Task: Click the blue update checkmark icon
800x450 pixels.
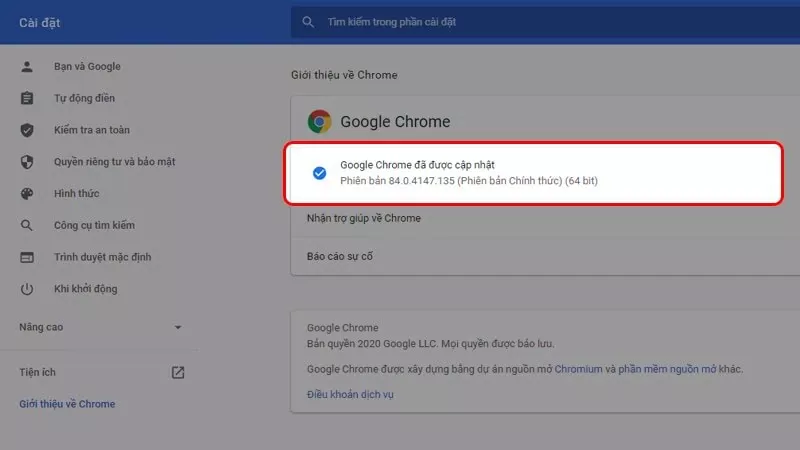Action: point(319,173)
